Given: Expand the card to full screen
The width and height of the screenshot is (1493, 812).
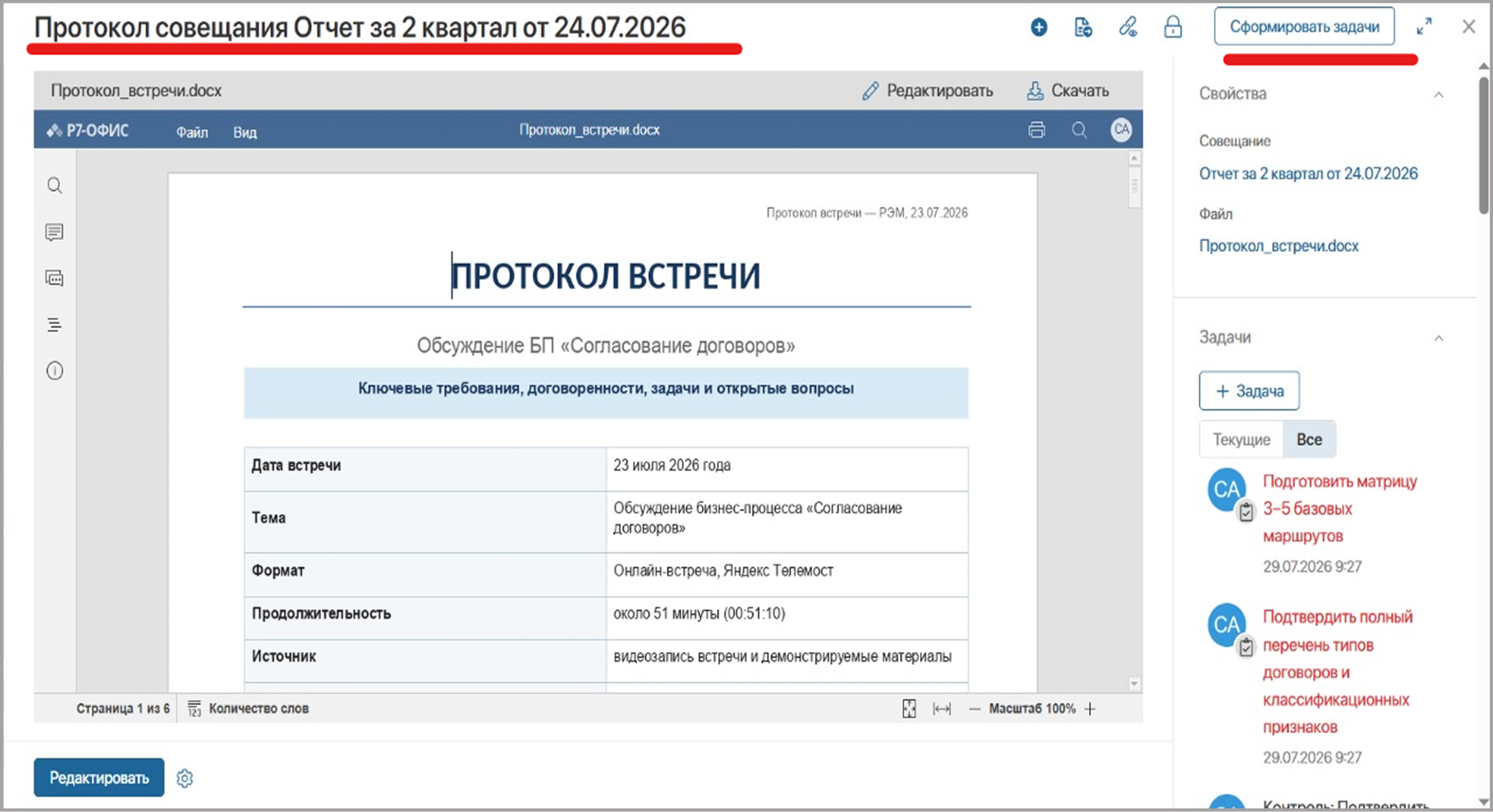Looking at the screenshot, I should 1424,27.
